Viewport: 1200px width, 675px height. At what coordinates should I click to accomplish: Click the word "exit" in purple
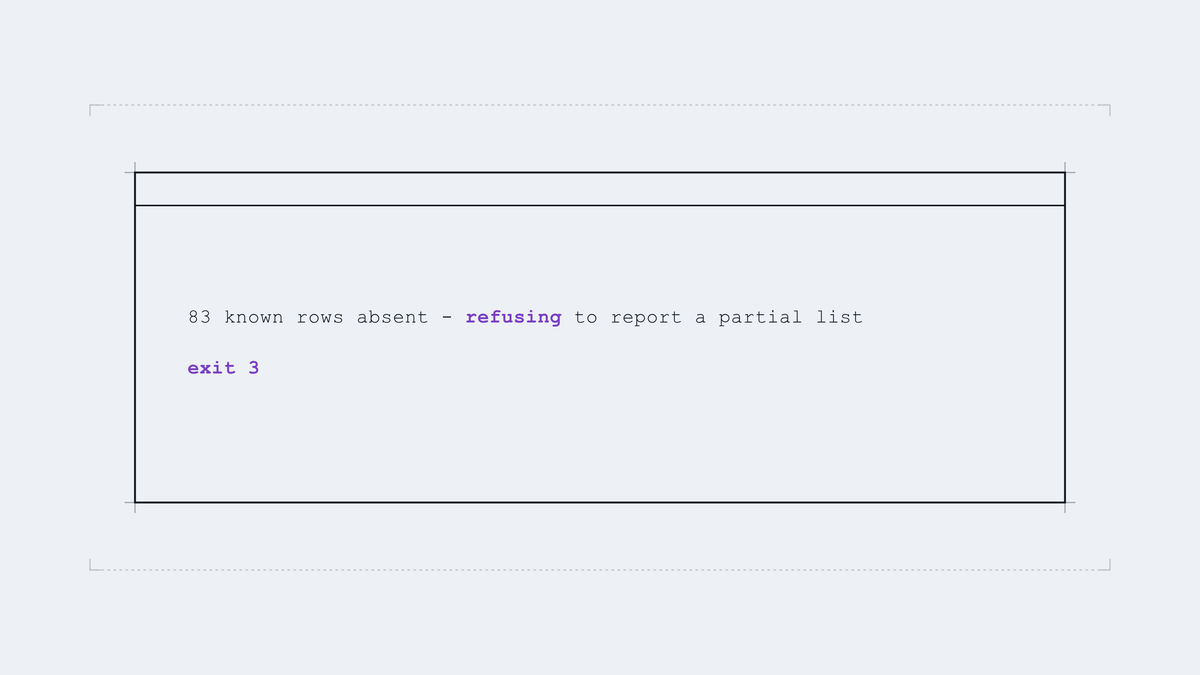(211, 368)
